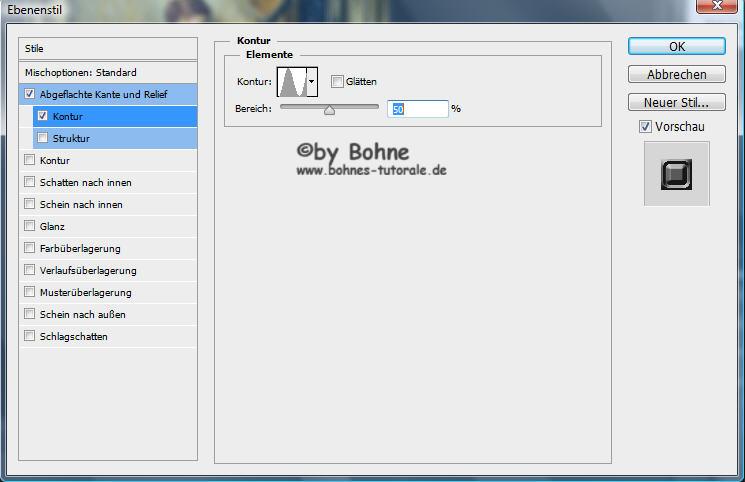
Task: Click the Bereich percentage input field
Action: [418, 109]
